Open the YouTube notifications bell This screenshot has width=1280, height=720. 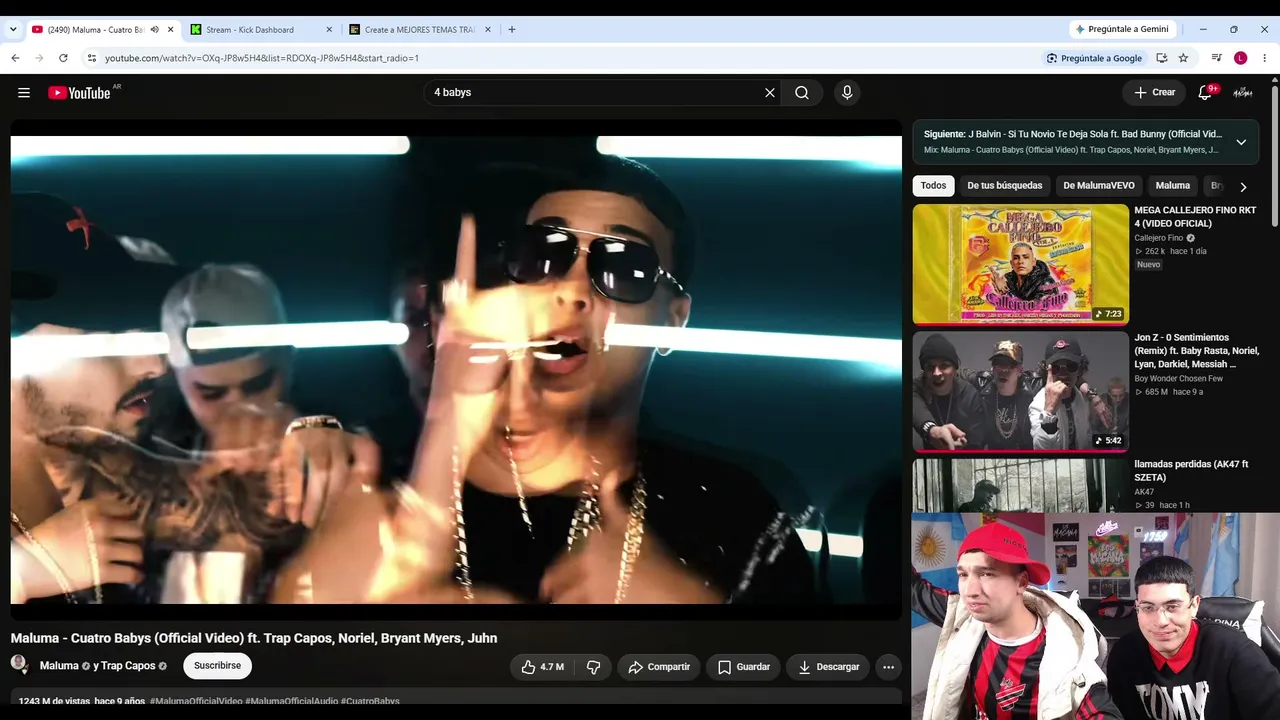tap(1207, 92)
